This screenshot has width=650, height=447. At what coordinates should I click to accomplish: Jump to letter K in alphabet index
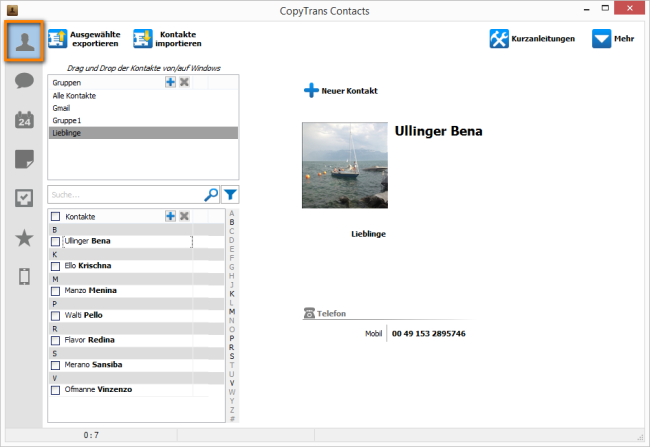coord(232,294)
